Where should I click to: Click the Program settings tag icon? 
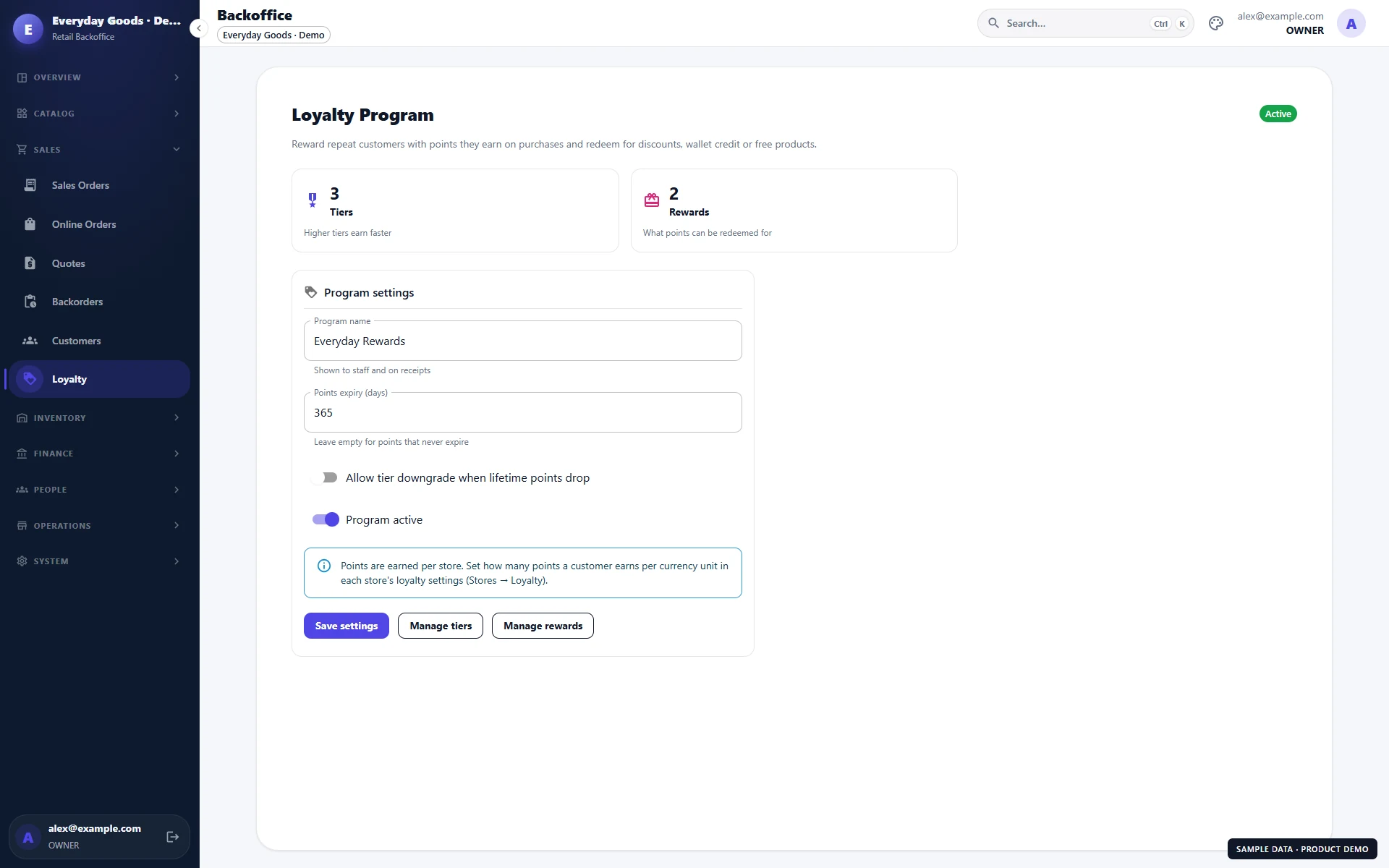311,292
